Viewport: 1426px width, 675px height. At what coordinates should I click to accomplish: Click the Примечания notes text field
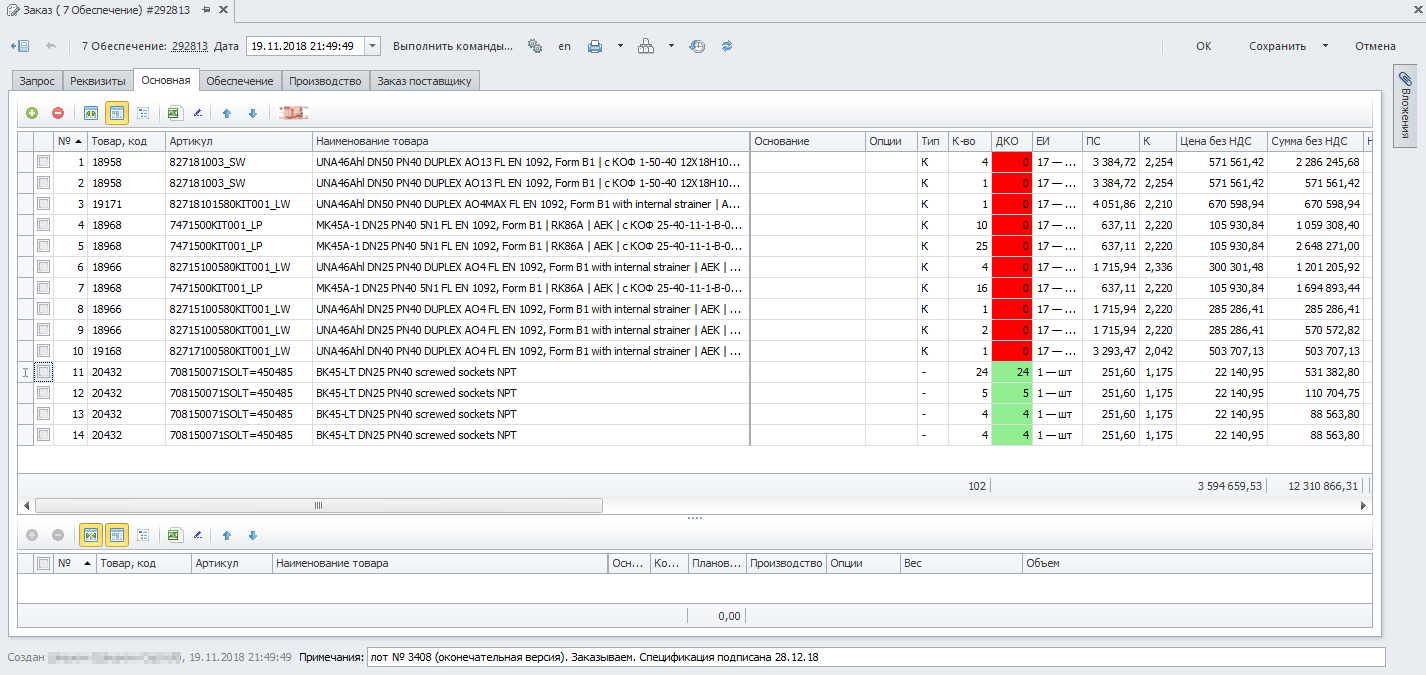click(875, 657)
